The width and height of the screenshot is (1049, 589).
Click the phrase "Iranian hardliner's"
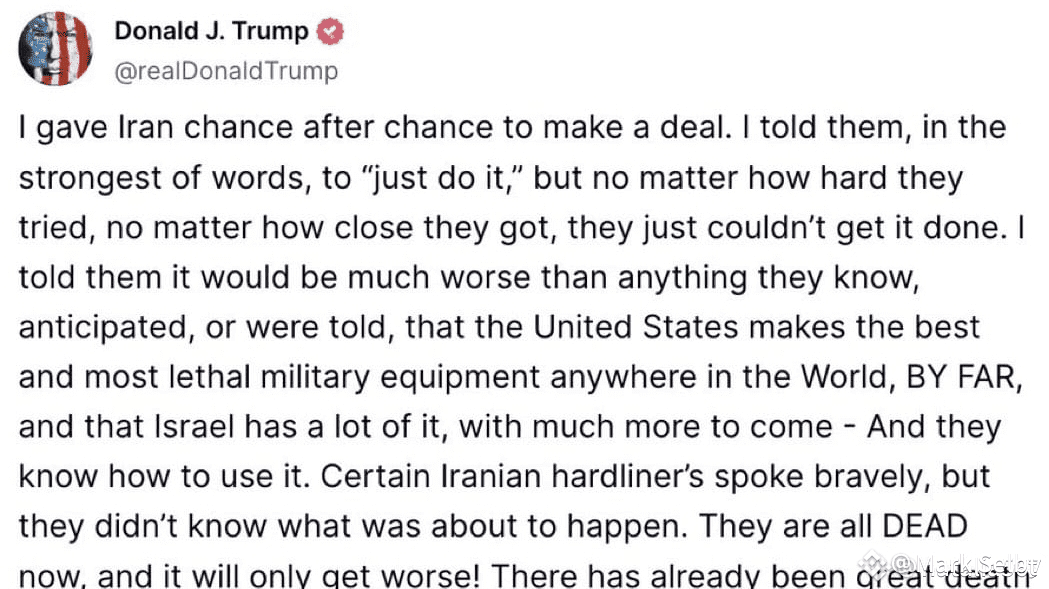click(572, 477)
